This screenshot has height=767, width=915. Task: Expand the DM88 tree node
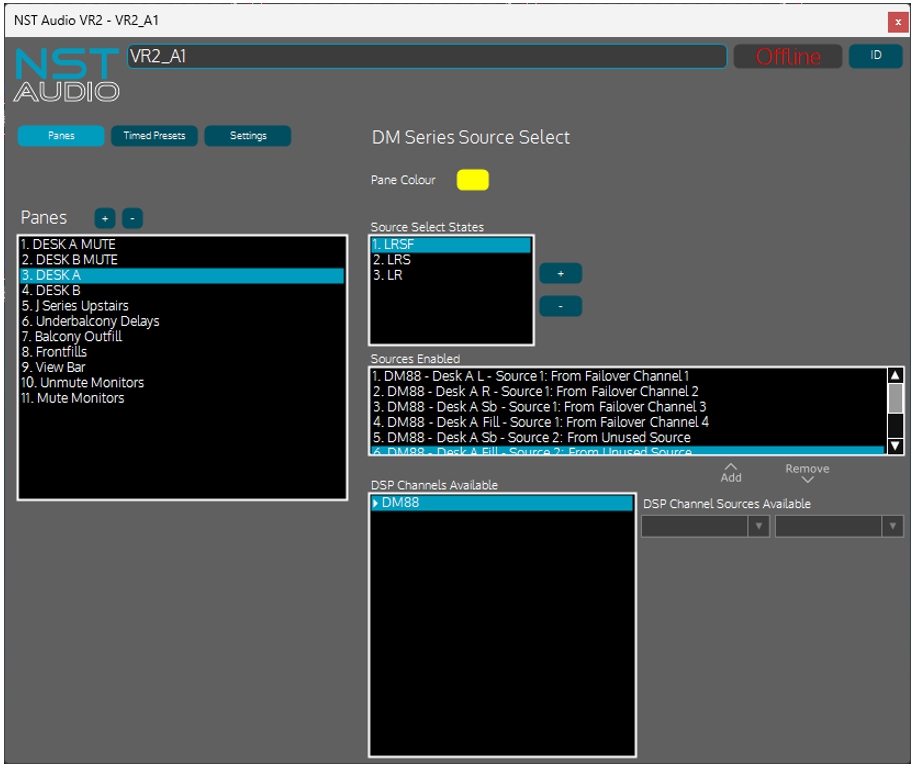[x=376, y=503]
